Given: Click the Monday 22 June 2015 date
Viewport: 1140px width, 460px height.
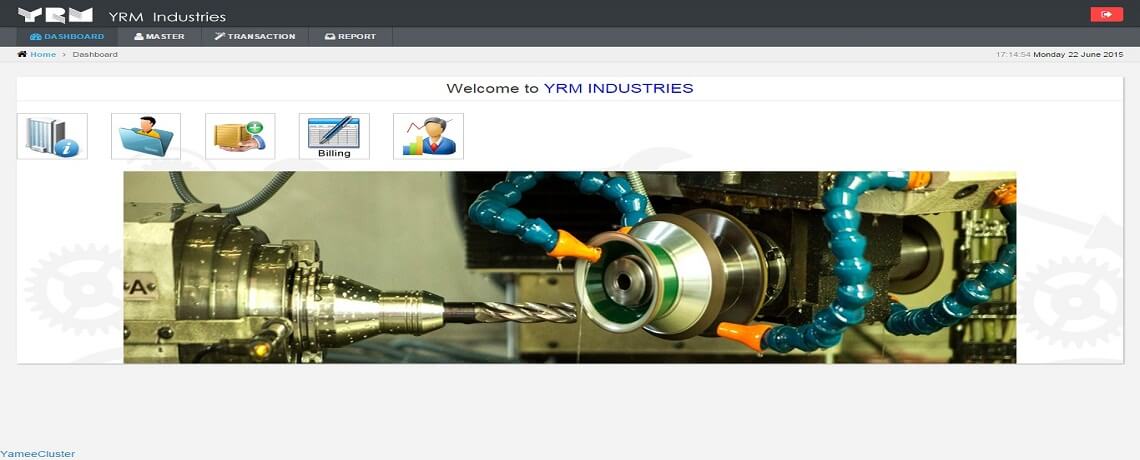Looking at the screenshot, I should 1078,54.
